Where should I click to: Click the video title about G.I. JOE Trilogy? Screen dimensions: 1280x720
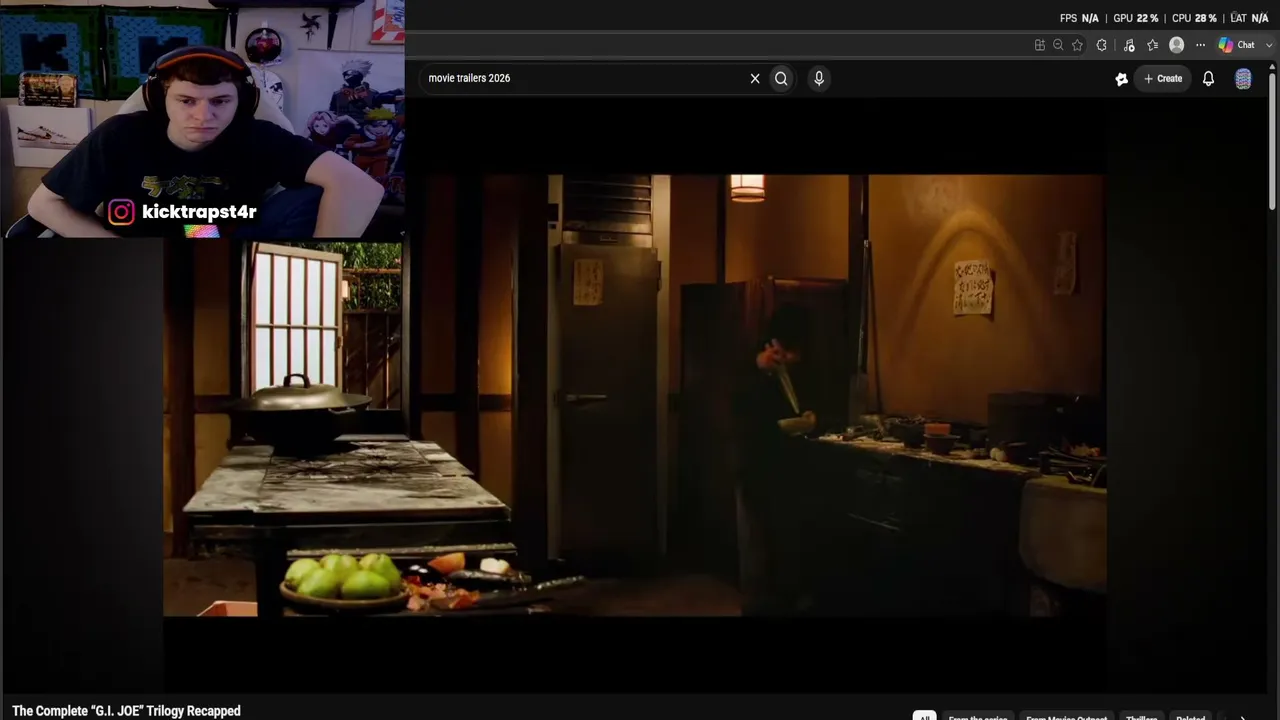(x=126, y=711)
